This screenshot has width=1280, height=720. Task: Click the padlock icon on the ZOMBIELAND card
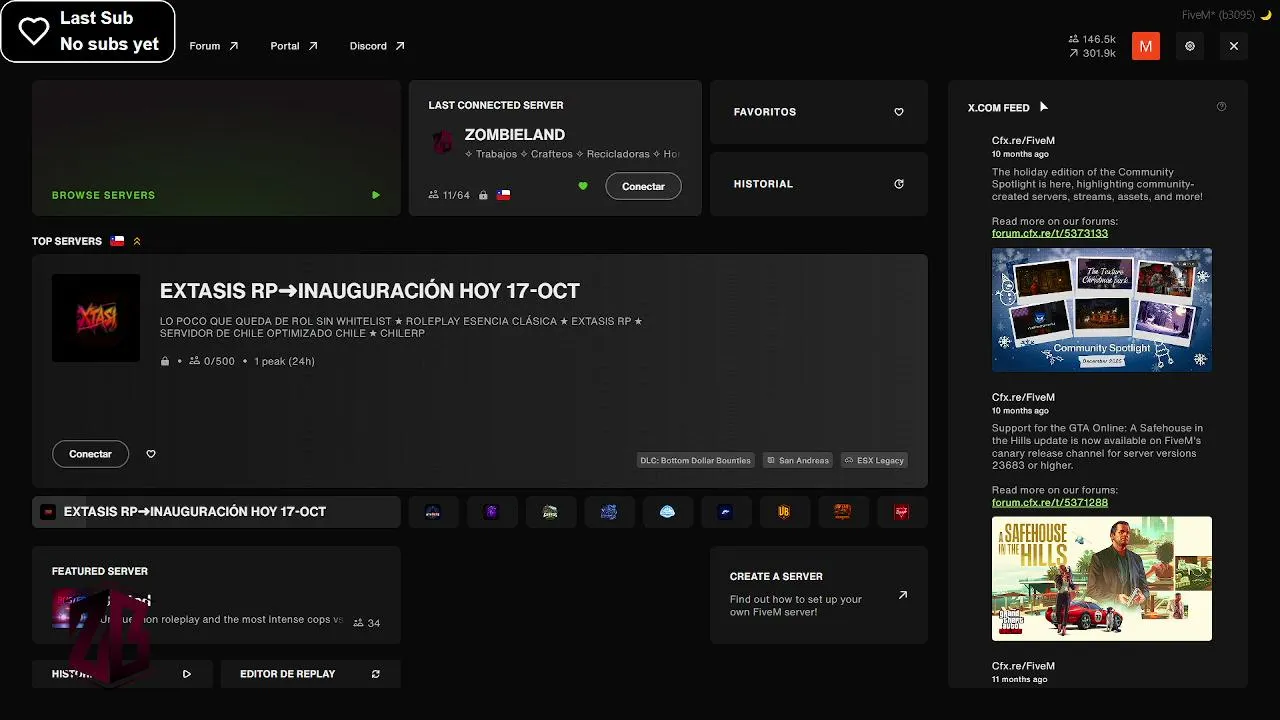click(x=483, y=195)
